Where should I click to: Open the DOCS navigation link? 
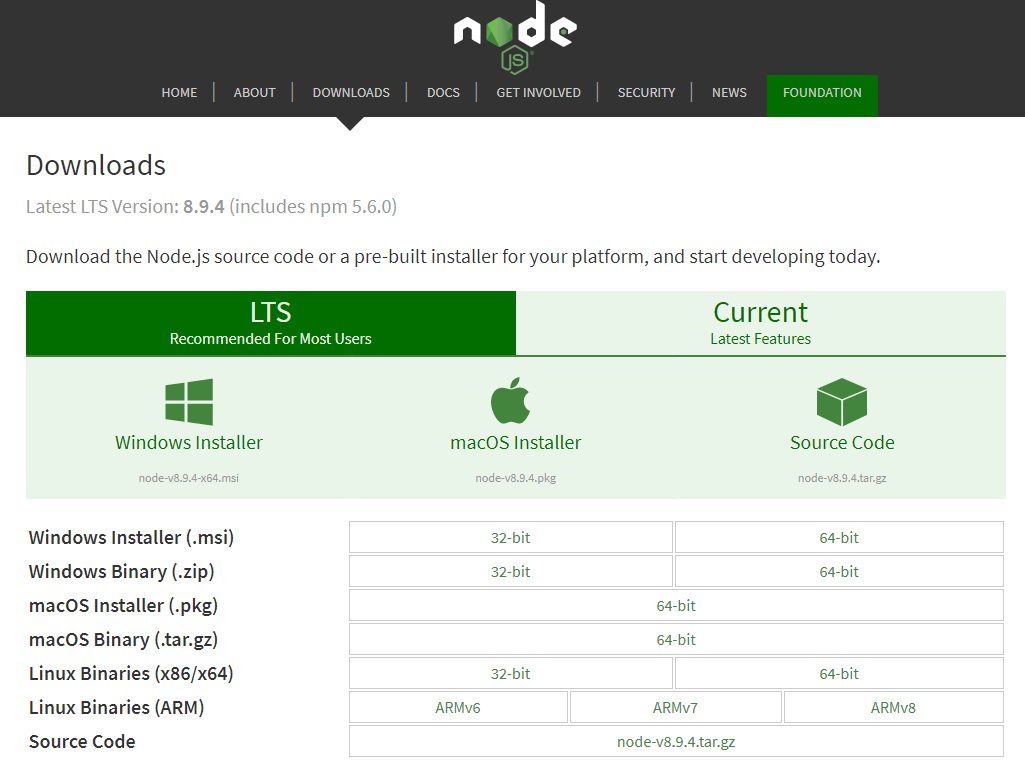443,93
